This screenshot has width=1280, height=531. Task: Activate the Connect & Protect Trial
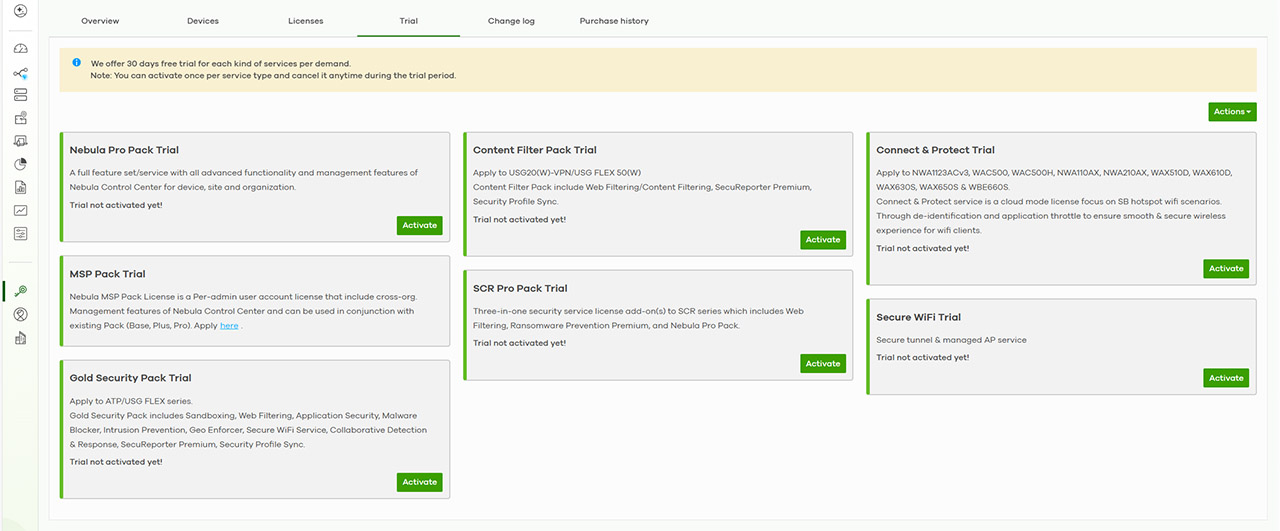[1226, 269]
